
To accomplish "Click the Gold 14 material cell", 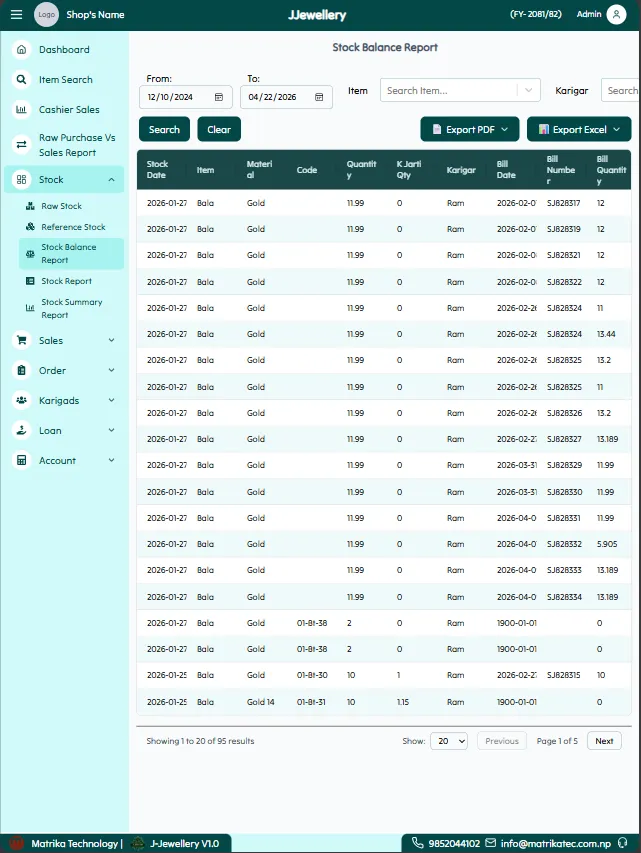I will tap(260, 702).
